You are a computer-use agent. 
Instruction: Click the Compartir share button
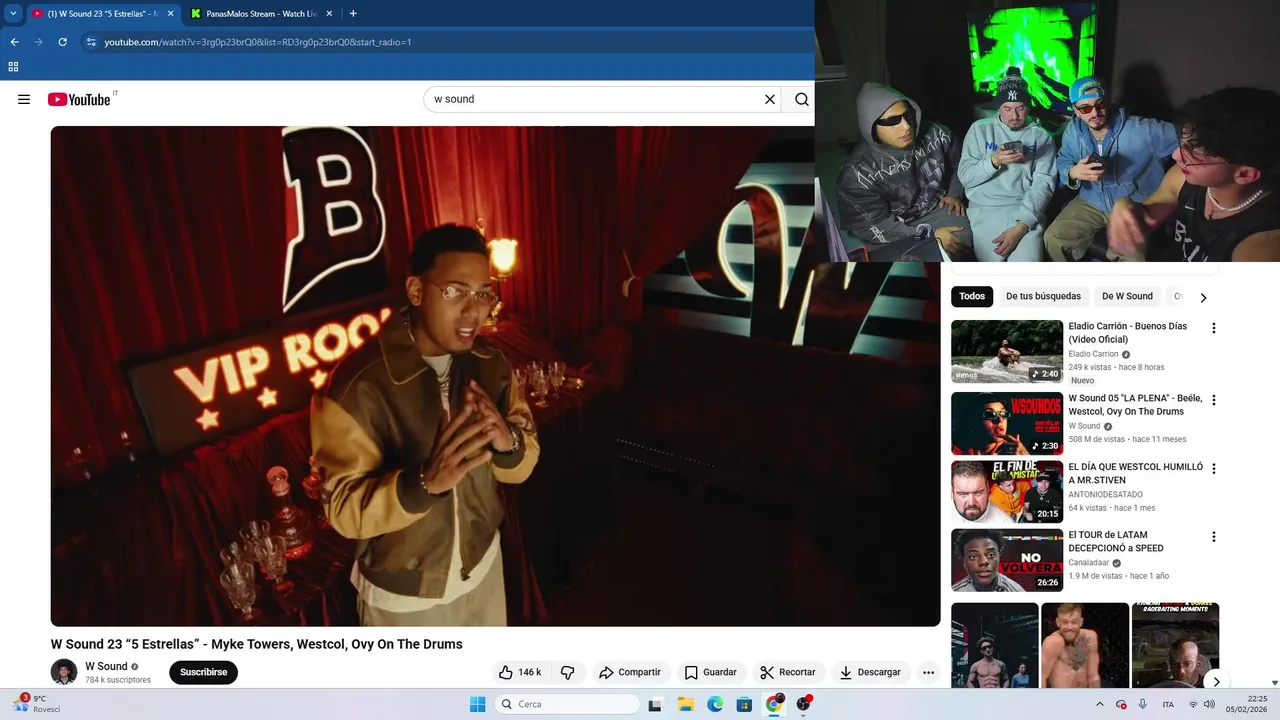click(629, 672)
